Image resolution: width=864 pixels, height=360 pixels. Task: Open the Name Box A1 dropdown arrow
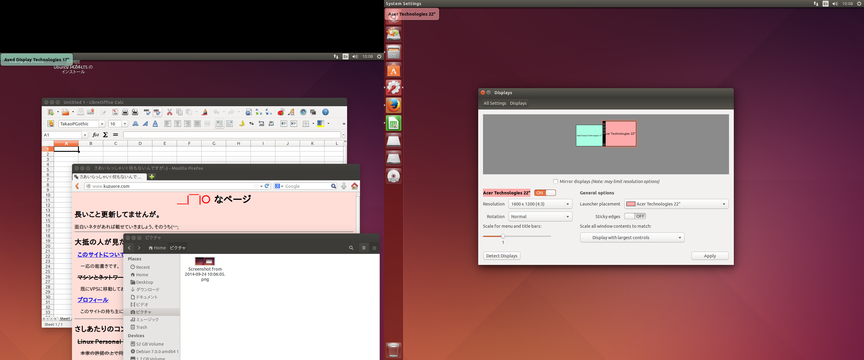click(84, 135)
